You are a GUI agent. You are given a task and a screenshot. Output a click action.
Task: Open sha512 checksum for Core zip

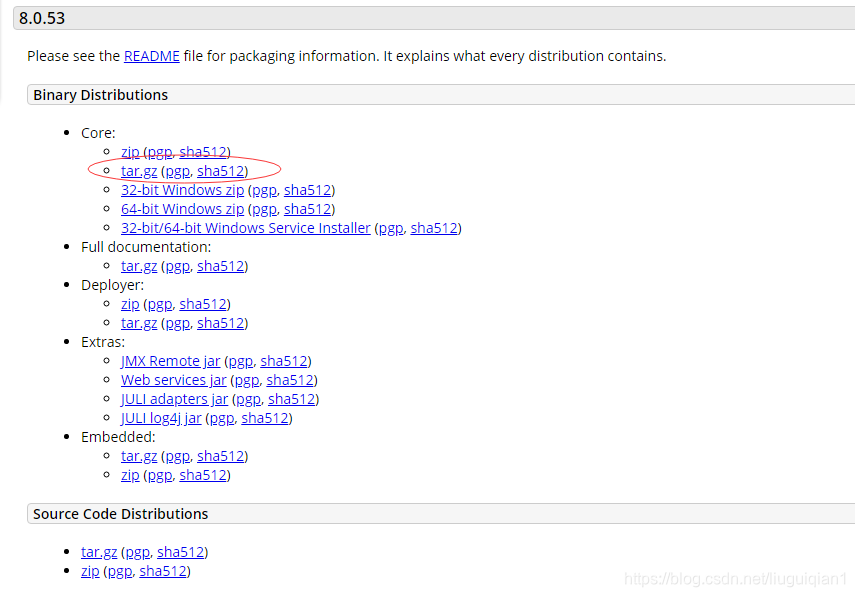click(203, 152)
